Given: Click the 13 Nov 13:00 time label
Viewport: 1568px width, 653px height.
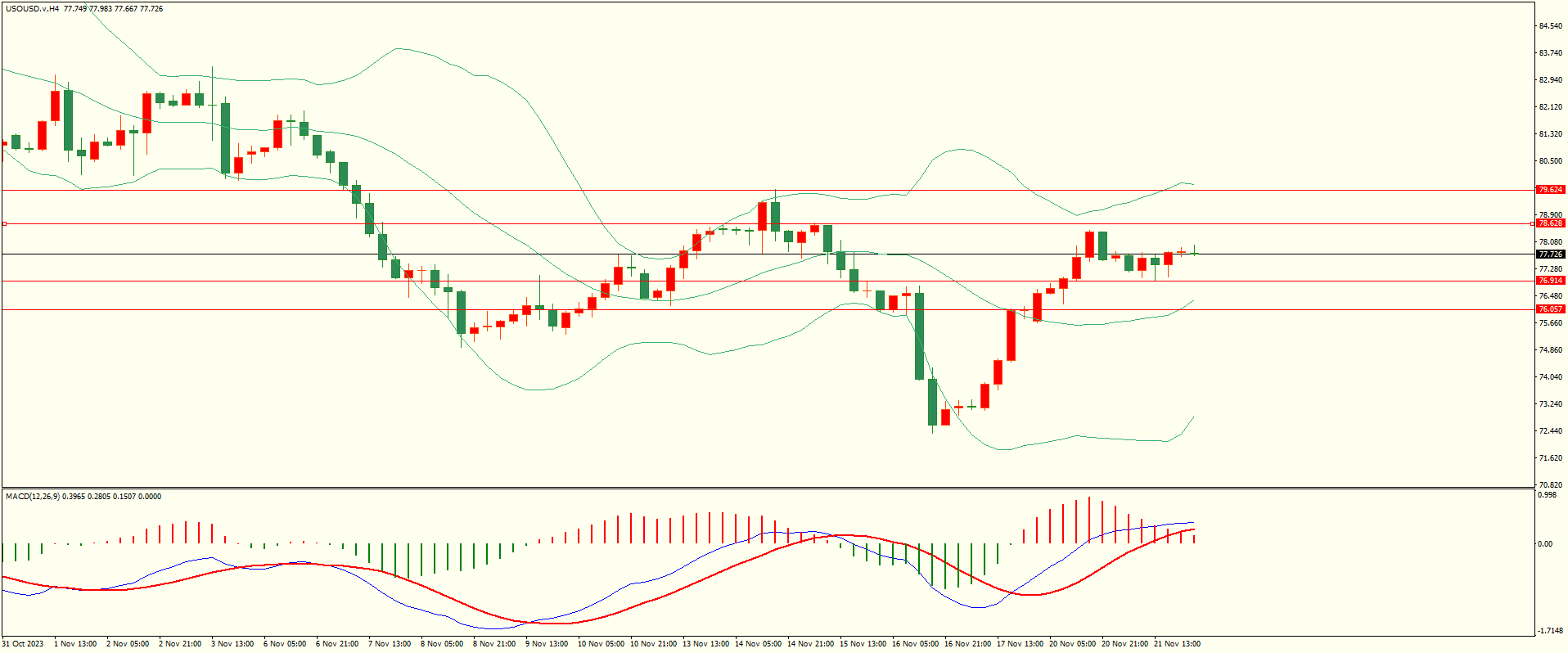Looking at the screenshot, I should pos(705,644).
